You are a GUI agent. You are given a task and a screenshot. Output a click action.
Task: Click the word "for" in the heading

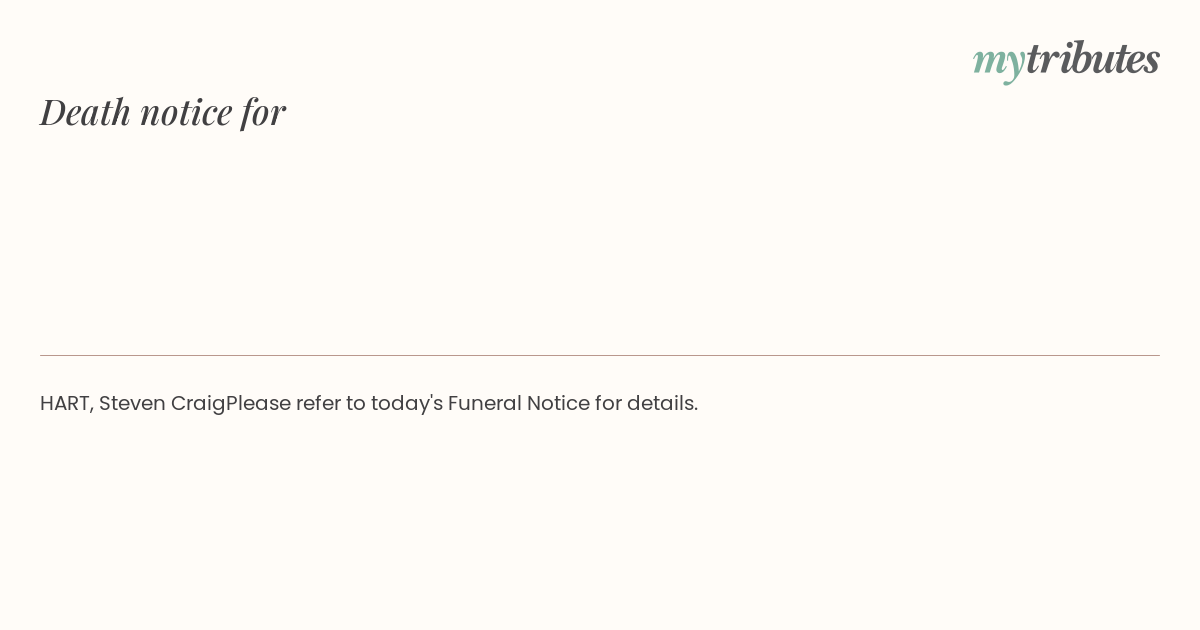click(x=263, y=111)
